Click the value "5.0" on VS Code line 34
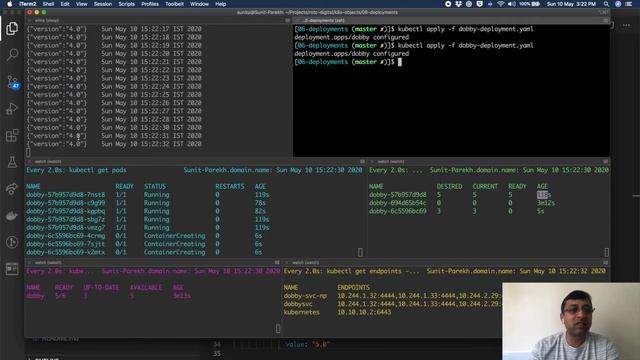This screenshot has height=360, width=640. [321, 344]
